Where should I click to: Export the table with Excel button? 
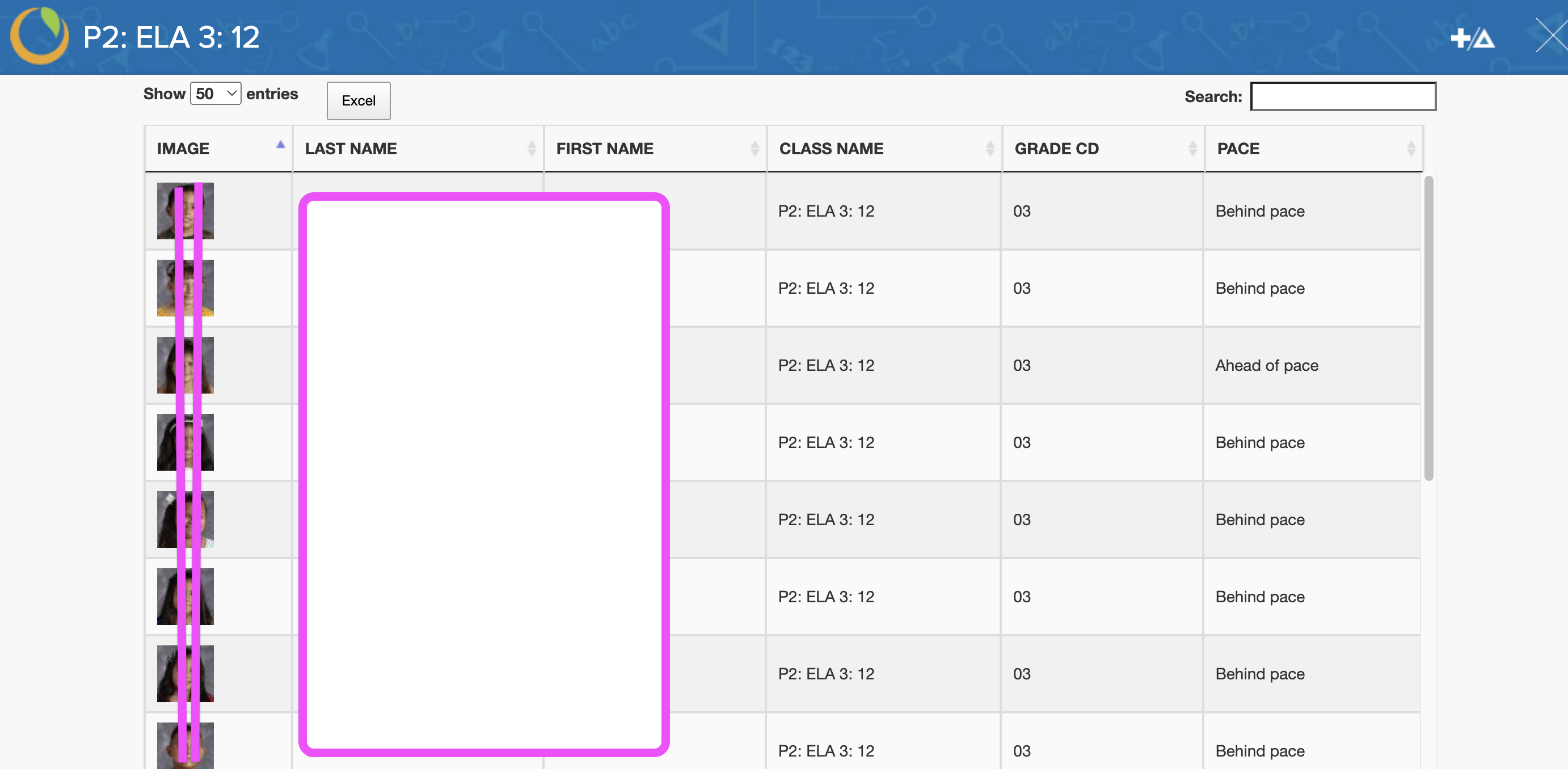tap(358, 101)
